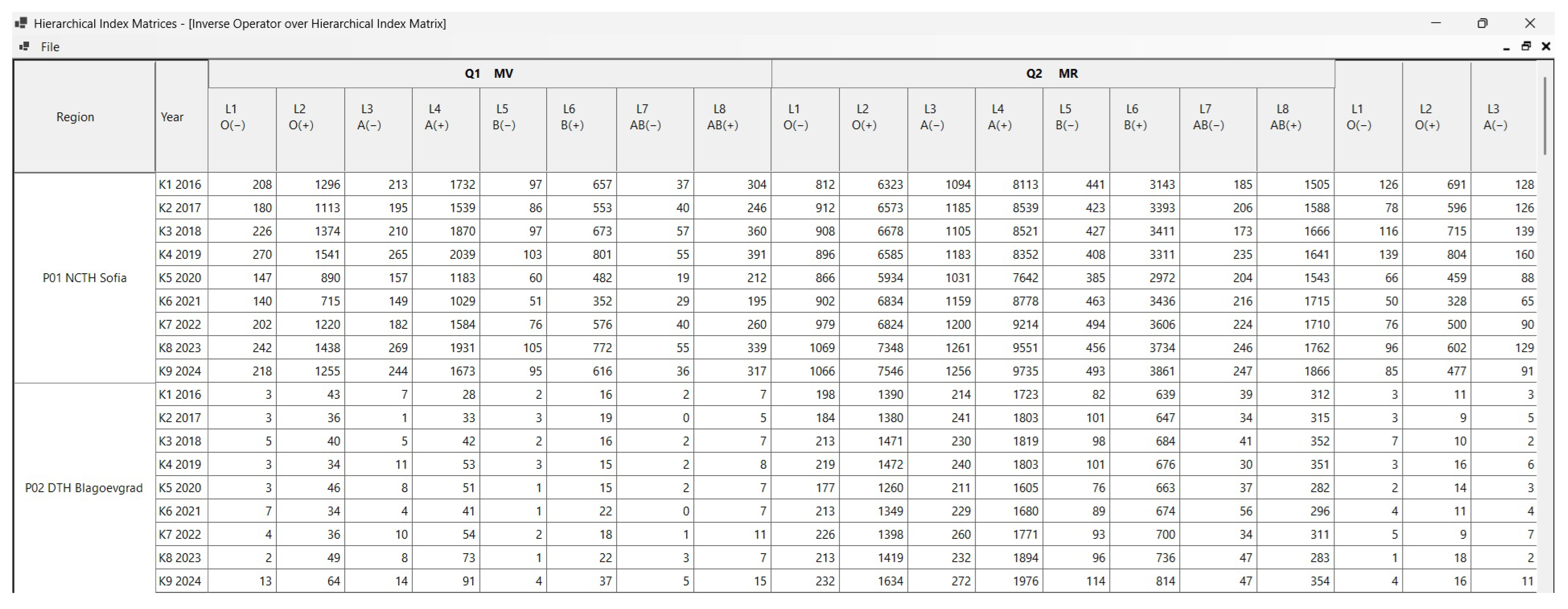The image size is (1568, 609).
Task: Minimize the main application window
Action: (x=1436, y=23)
